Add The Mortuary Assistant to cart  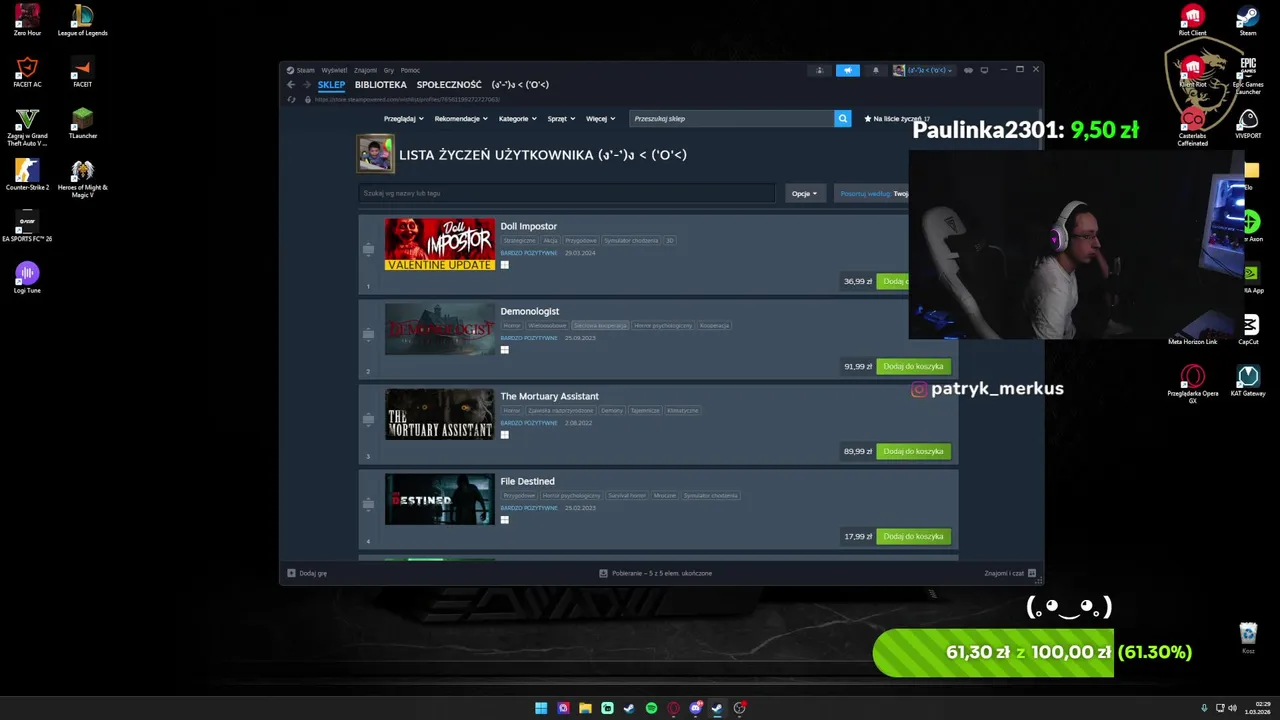[x=913, y=451]
